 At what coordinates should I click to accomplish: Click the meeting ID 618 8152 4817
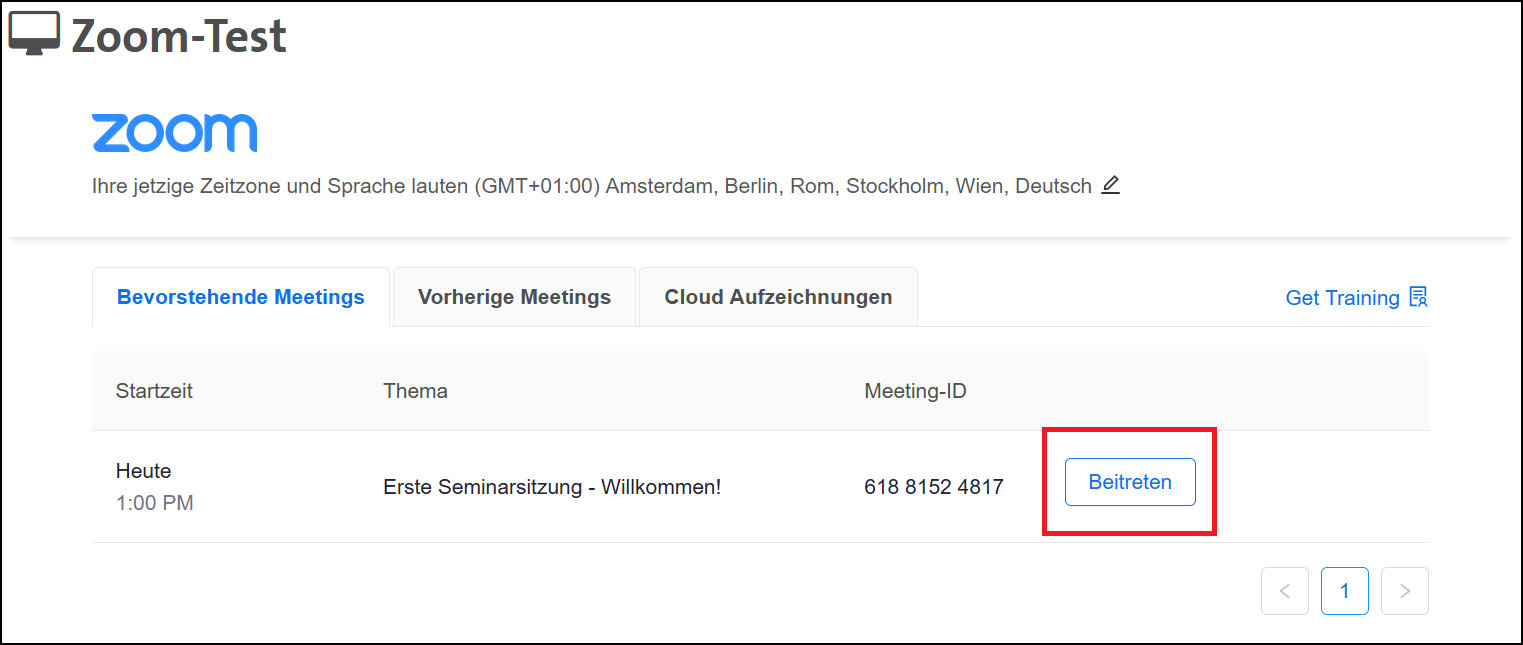(933, 487)
